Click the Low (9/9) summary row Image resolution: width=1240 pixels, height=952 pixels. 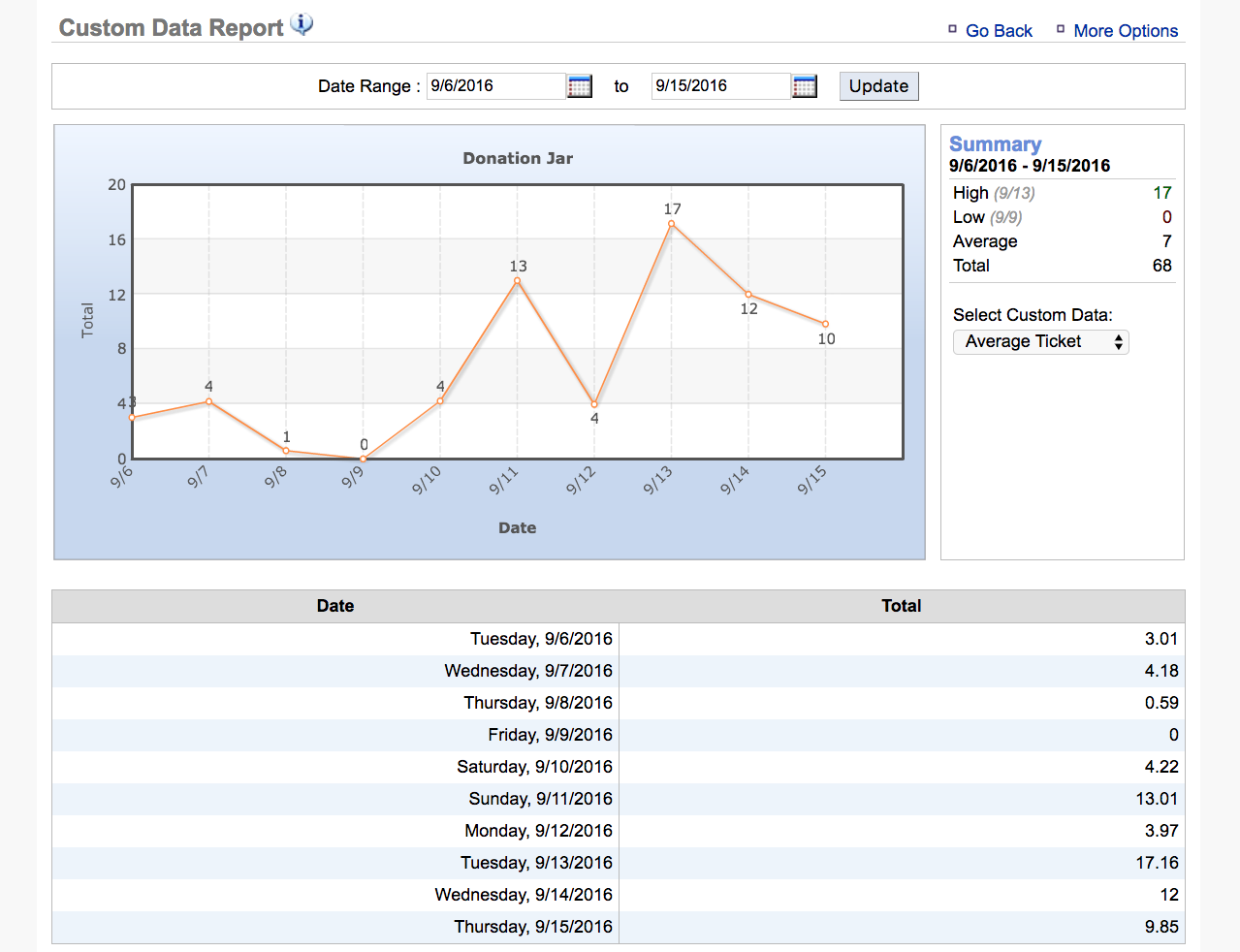(1063, 217)
